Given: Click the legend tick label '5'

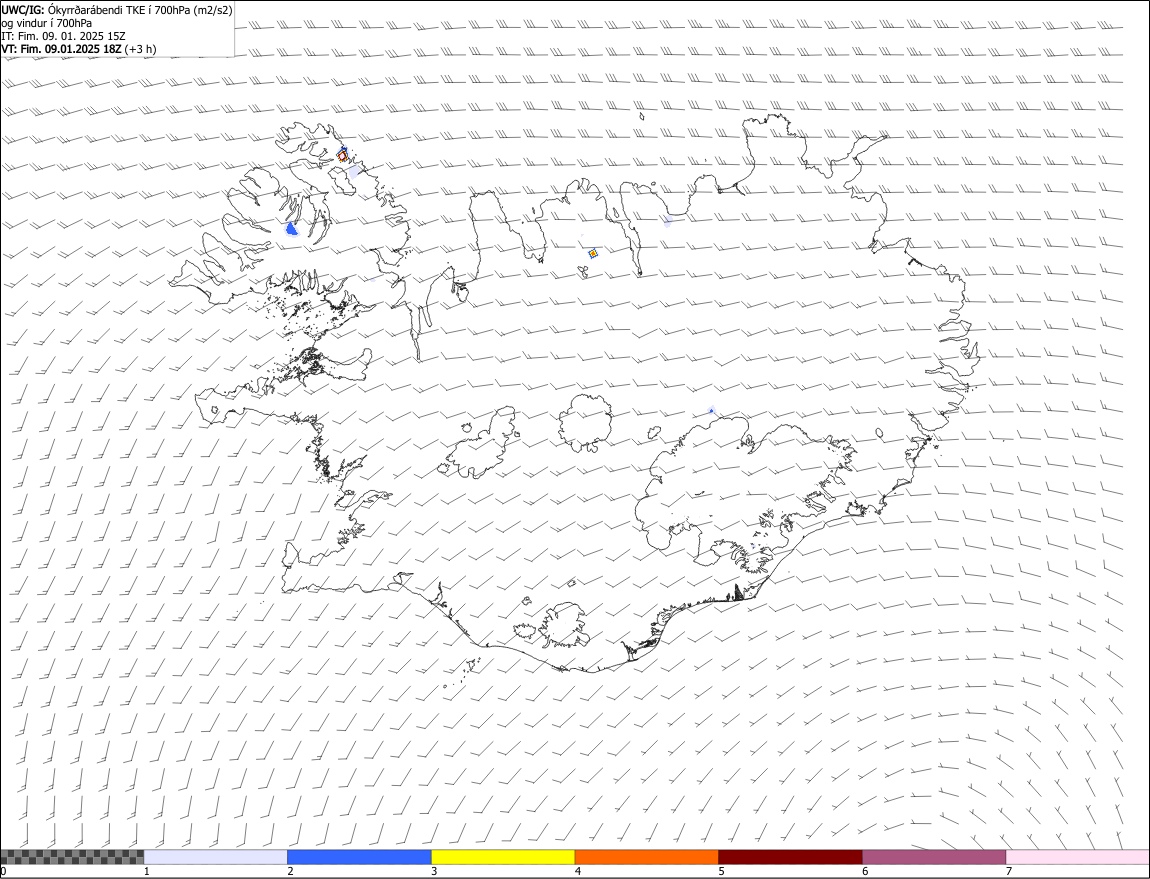Looking at the screenshot, I should pyautogui.click(x=722, y=872).
